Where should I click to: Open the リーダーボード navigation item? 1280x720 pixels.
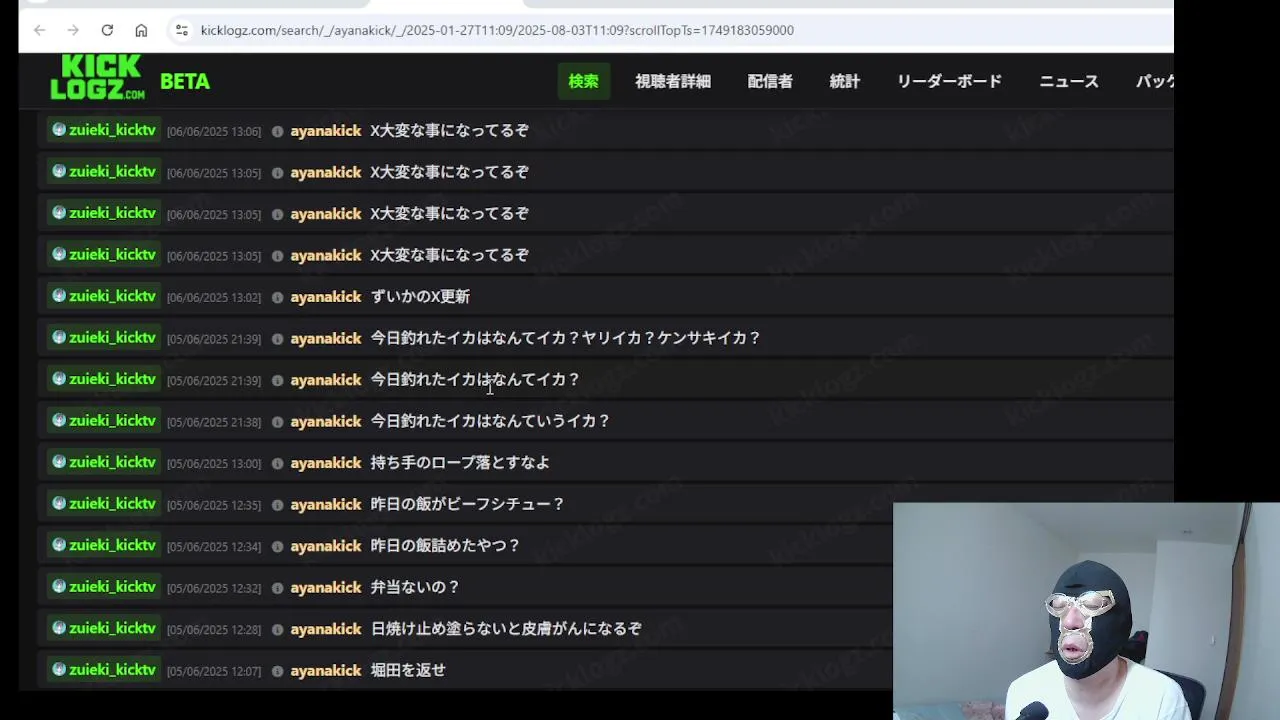(949, 81)
